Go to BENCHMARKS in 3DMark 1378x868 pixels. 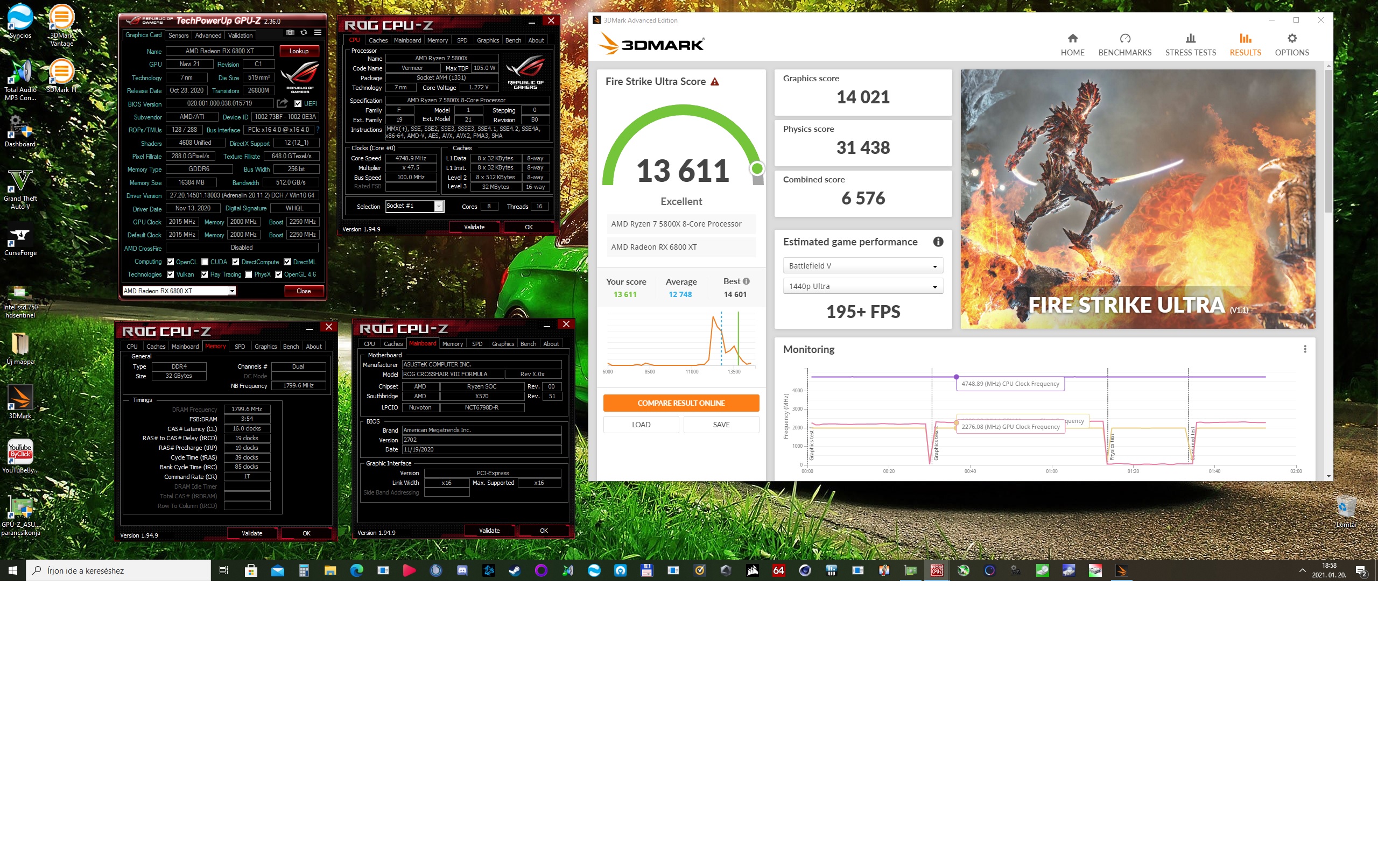pyautogui.click(x=1124, y=45)
